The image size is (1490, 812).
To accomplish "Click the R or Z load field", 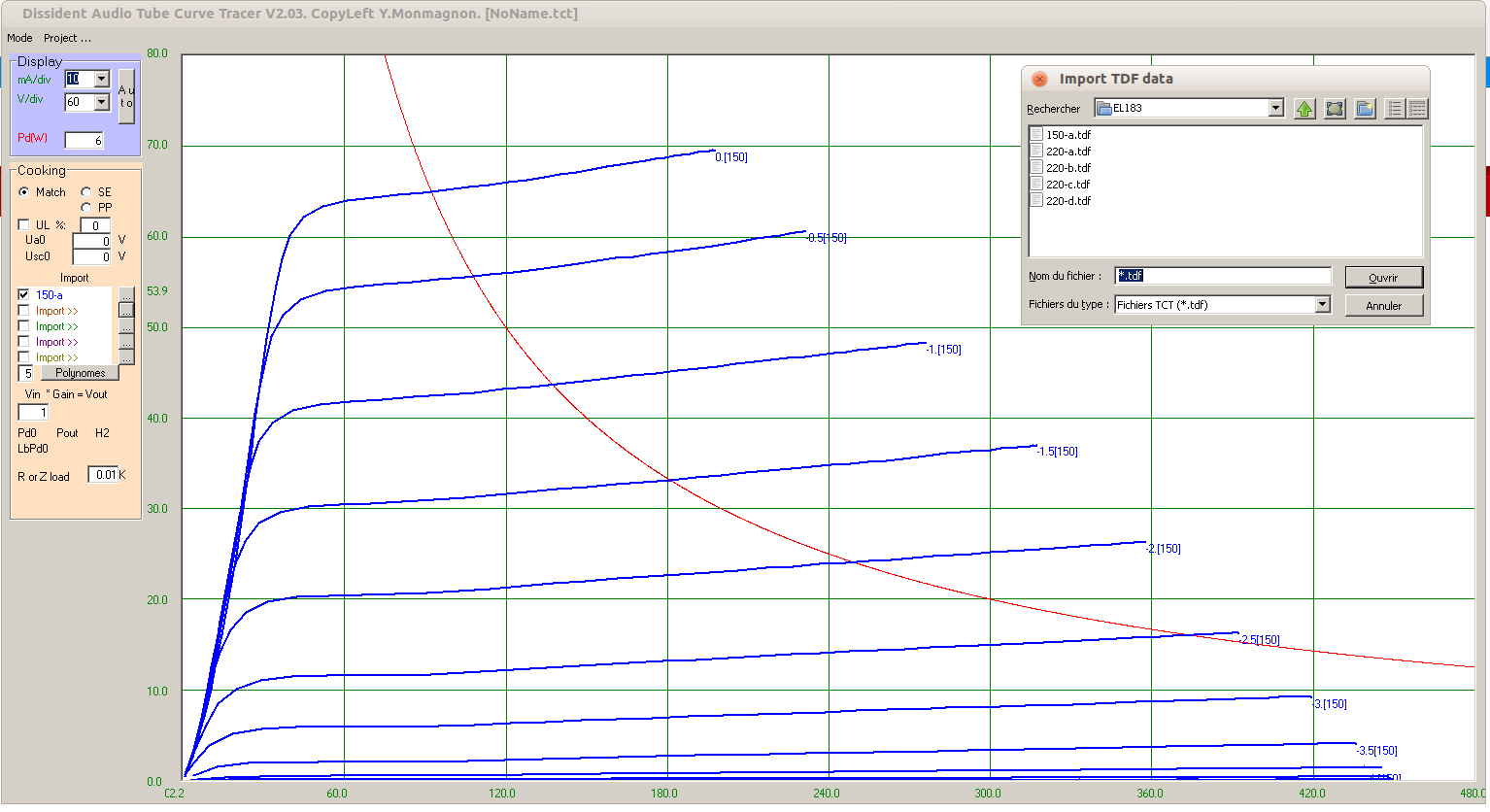I will point(103,474).
